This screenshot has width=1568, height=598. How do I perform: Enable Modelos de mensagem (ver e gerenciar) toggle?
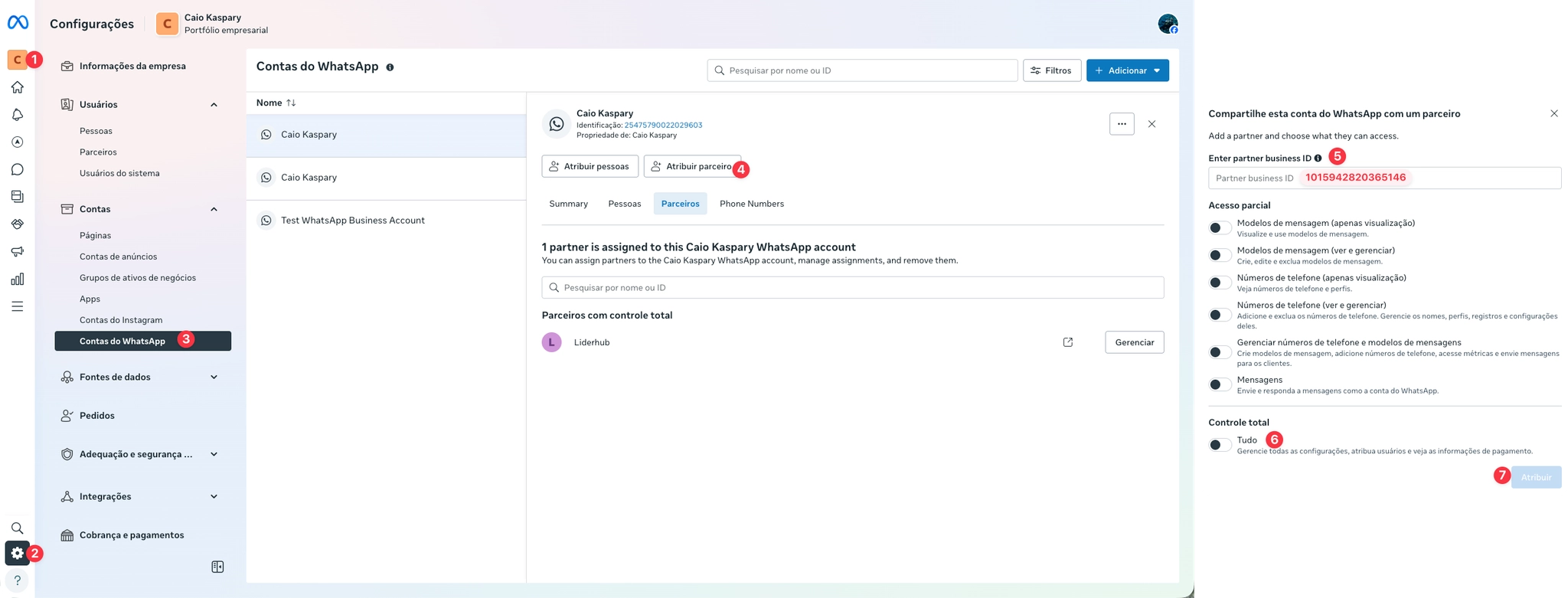[1220, 255]
